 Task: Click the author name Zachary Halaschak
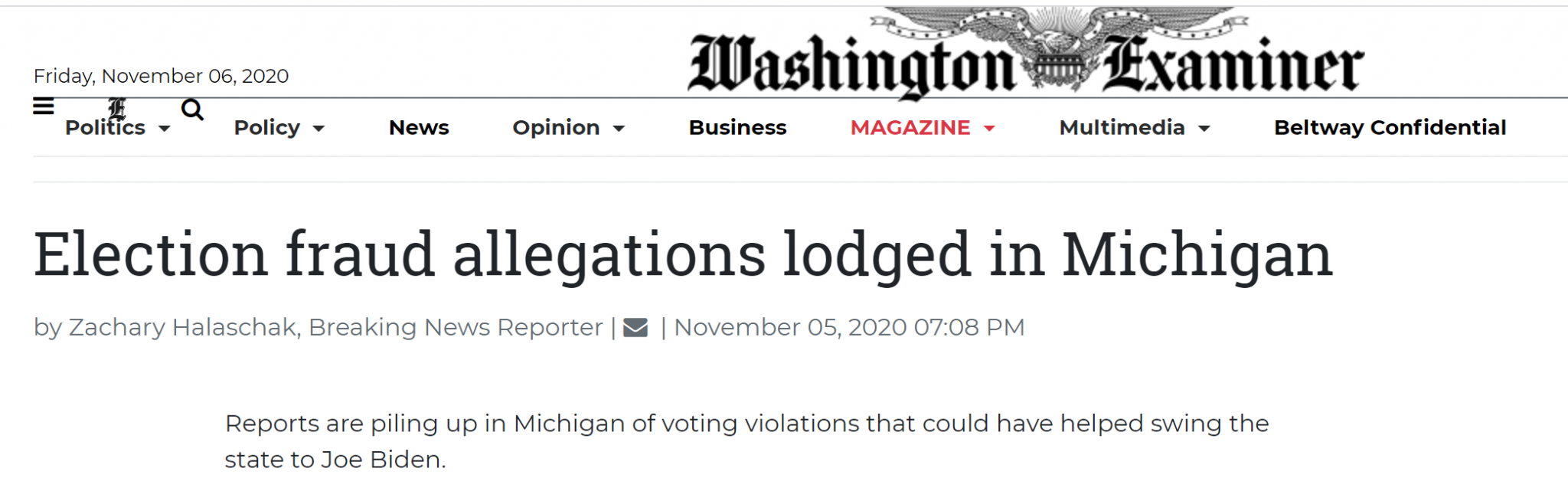[x=183, y=328]
